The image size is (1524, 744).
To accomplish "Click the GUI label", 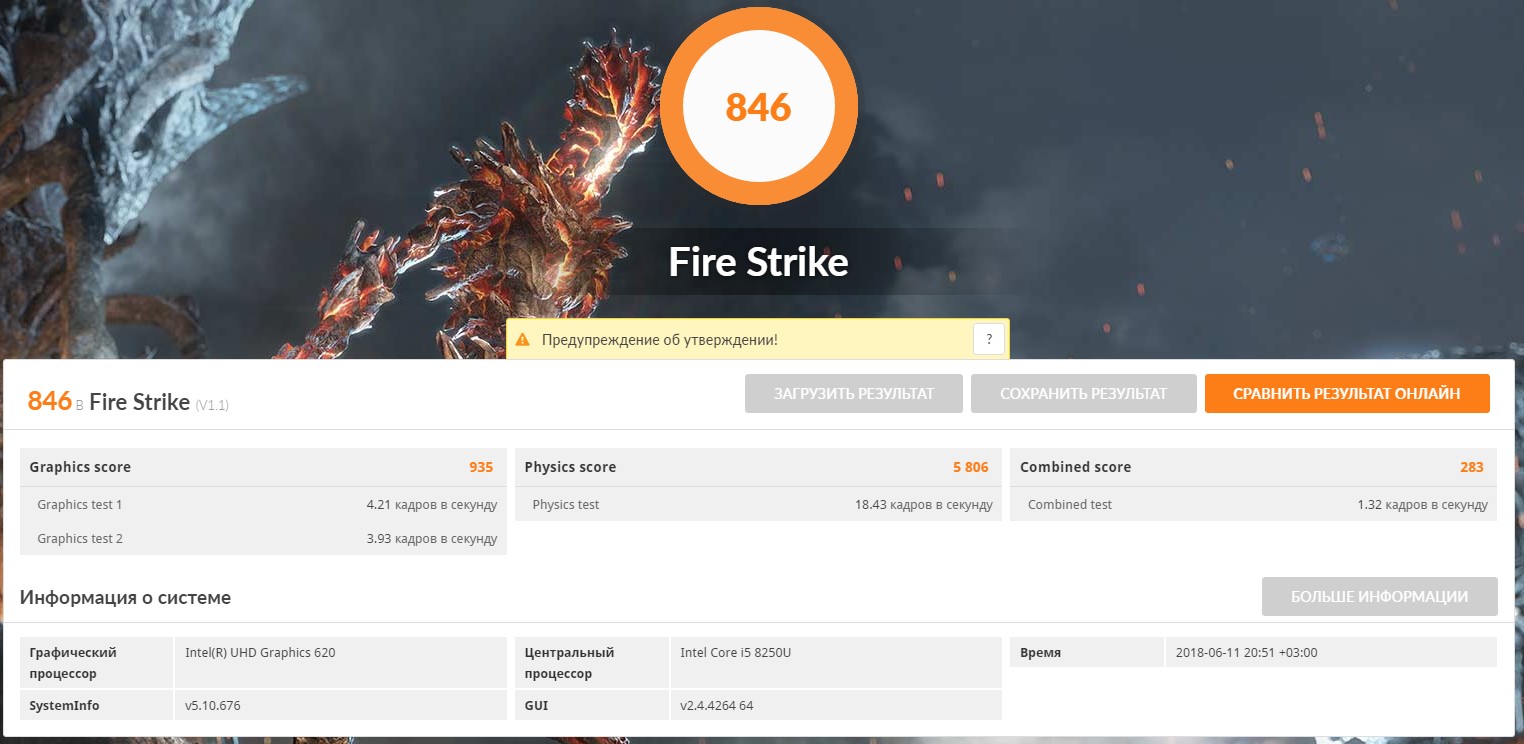I will click(536, 706).
